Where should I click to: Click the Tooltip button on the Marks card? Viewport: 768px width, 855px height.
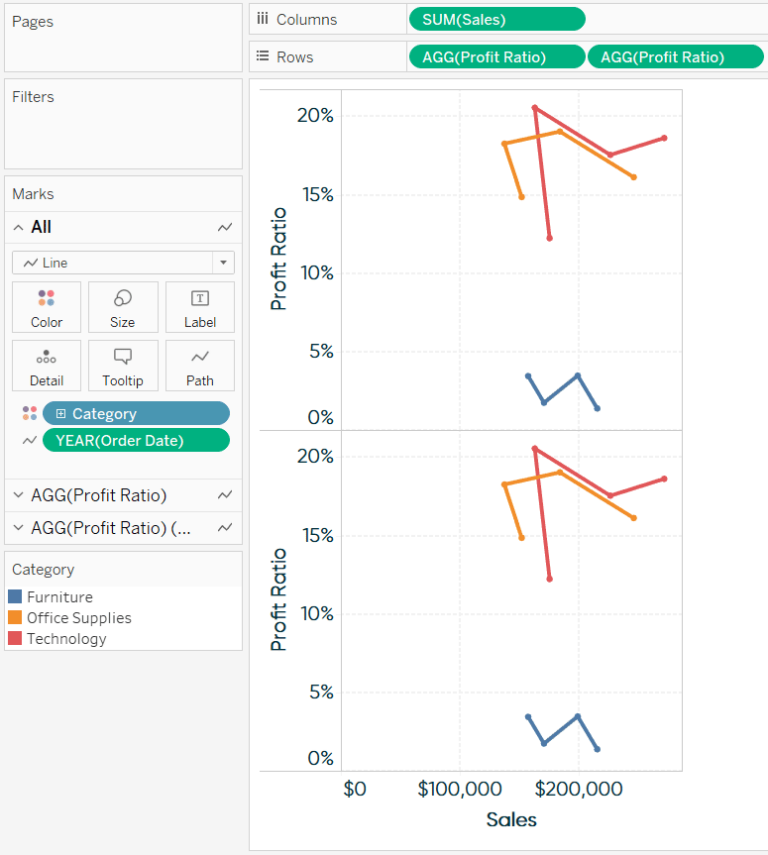pos(122,365)
